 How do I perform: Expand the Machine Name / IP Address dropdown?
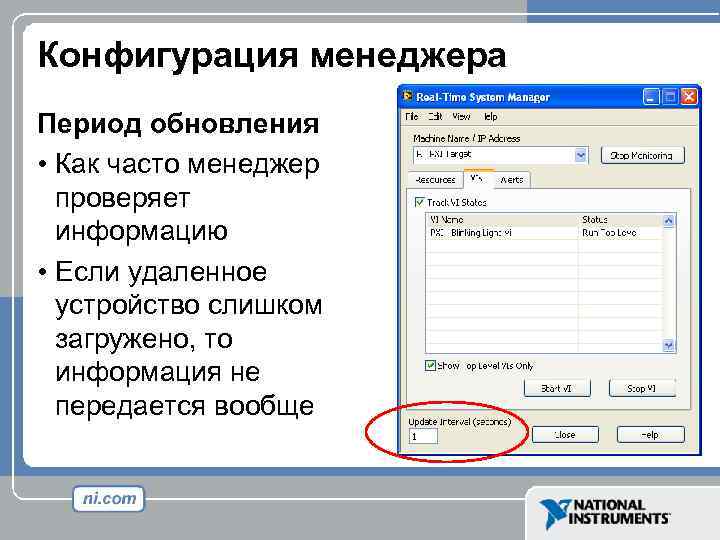580,155
